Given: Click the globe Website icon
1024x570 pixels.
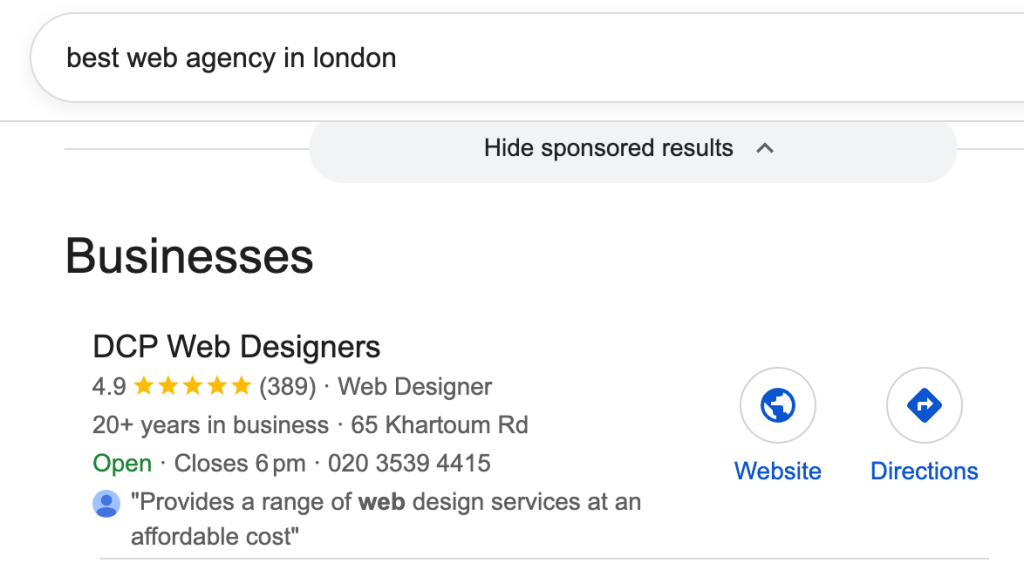Looking at the screenshot, I should tap(777, 406).
